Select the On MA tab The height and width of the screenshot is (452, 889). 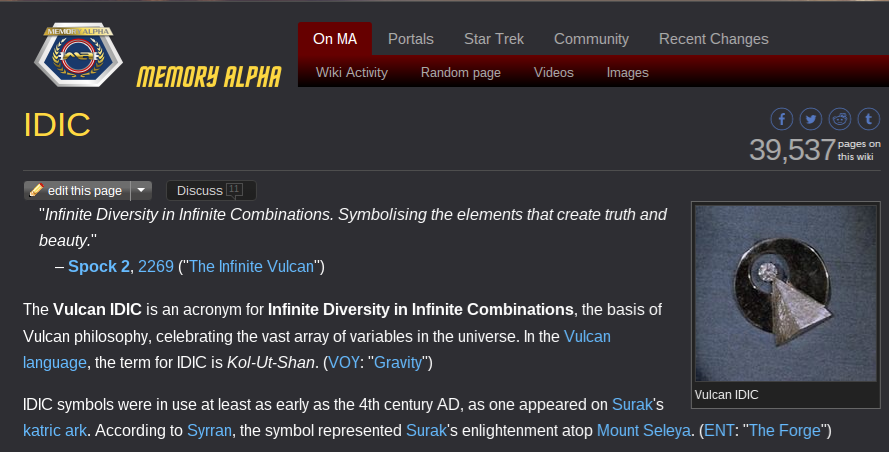click(335, 39)
